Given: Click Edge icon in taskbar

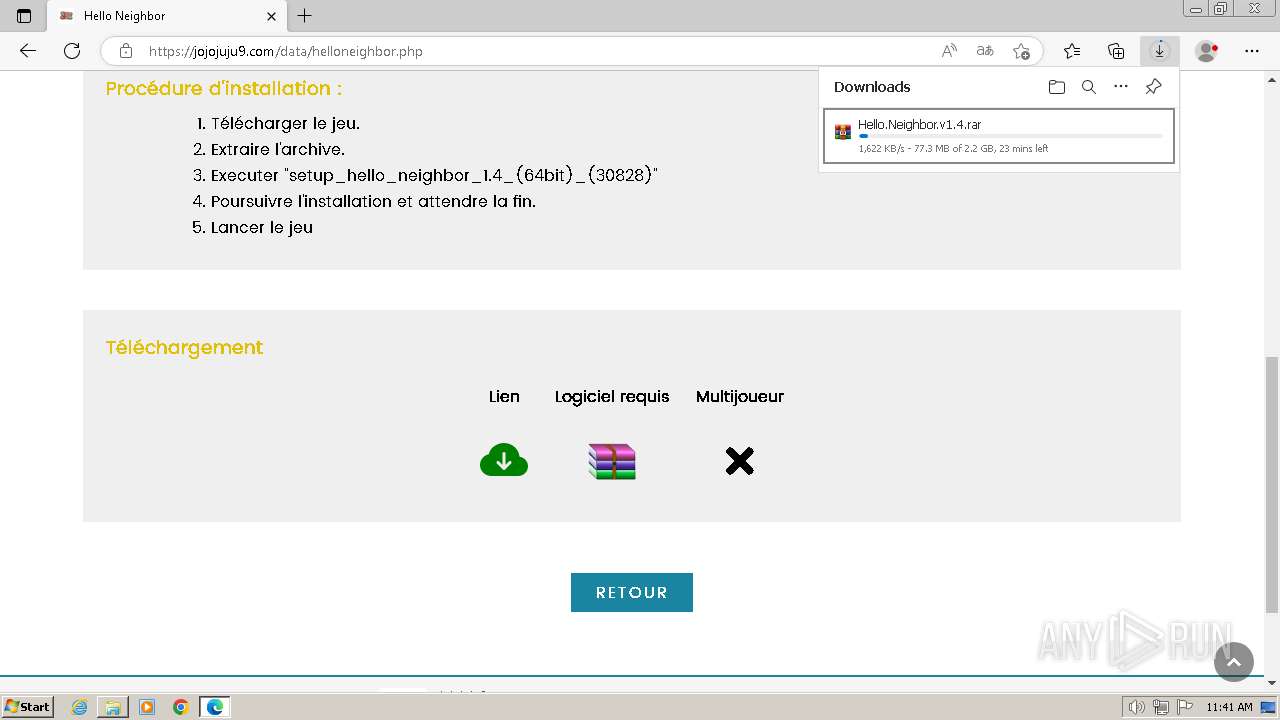Looking at the screenshot, I should point(215,707).
